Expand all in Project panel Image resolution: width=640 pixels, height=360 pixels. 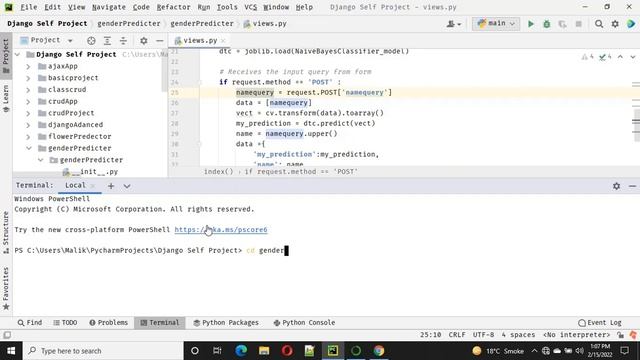pyautogui.click(x=107, y=40)
